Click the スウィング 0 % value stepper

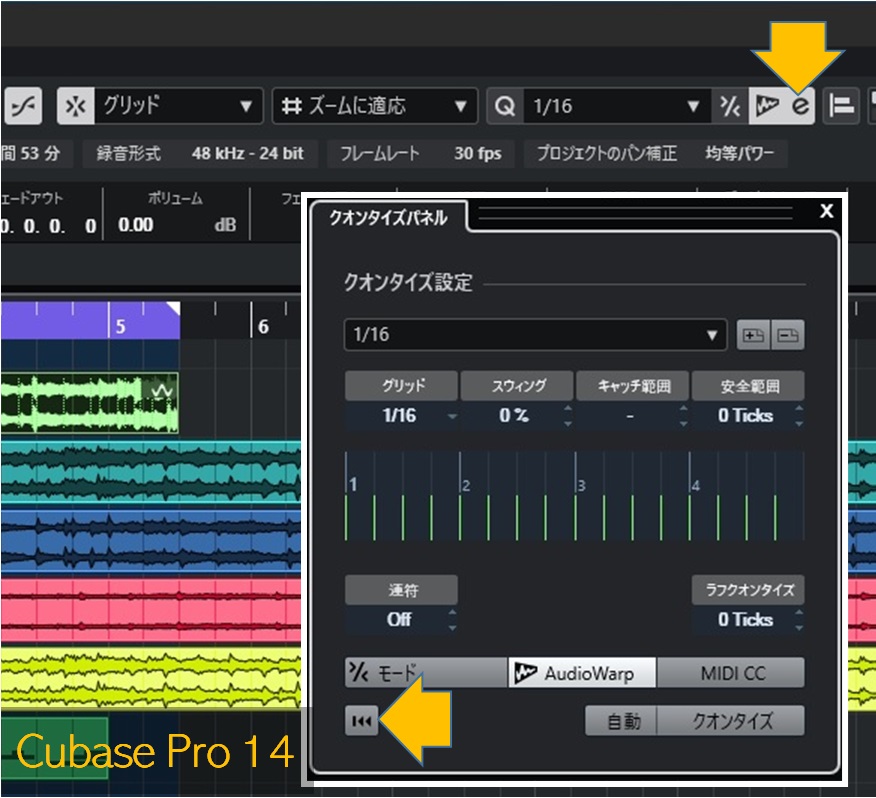(568, 416)
